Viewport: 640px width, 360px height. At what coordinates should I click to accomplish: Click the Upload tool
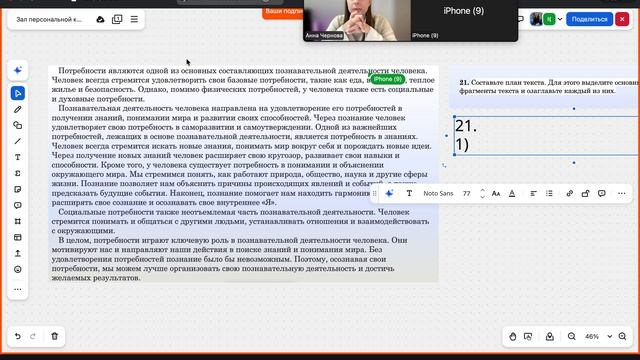click(x=18, y=253)
